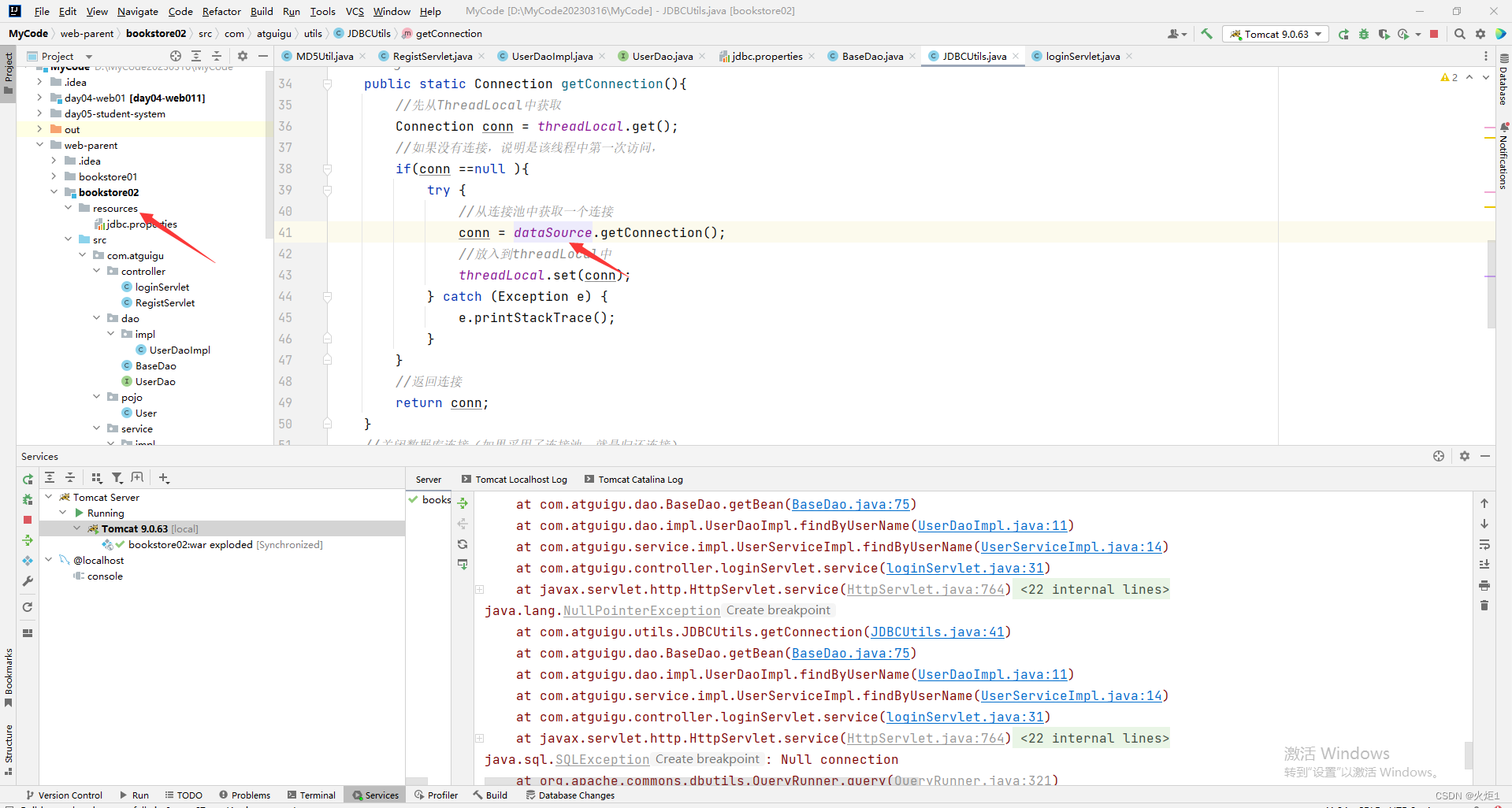Start debugging with the top toolbar bug icon
This screenshot has width=1512, height=808.
point(1364,34)
